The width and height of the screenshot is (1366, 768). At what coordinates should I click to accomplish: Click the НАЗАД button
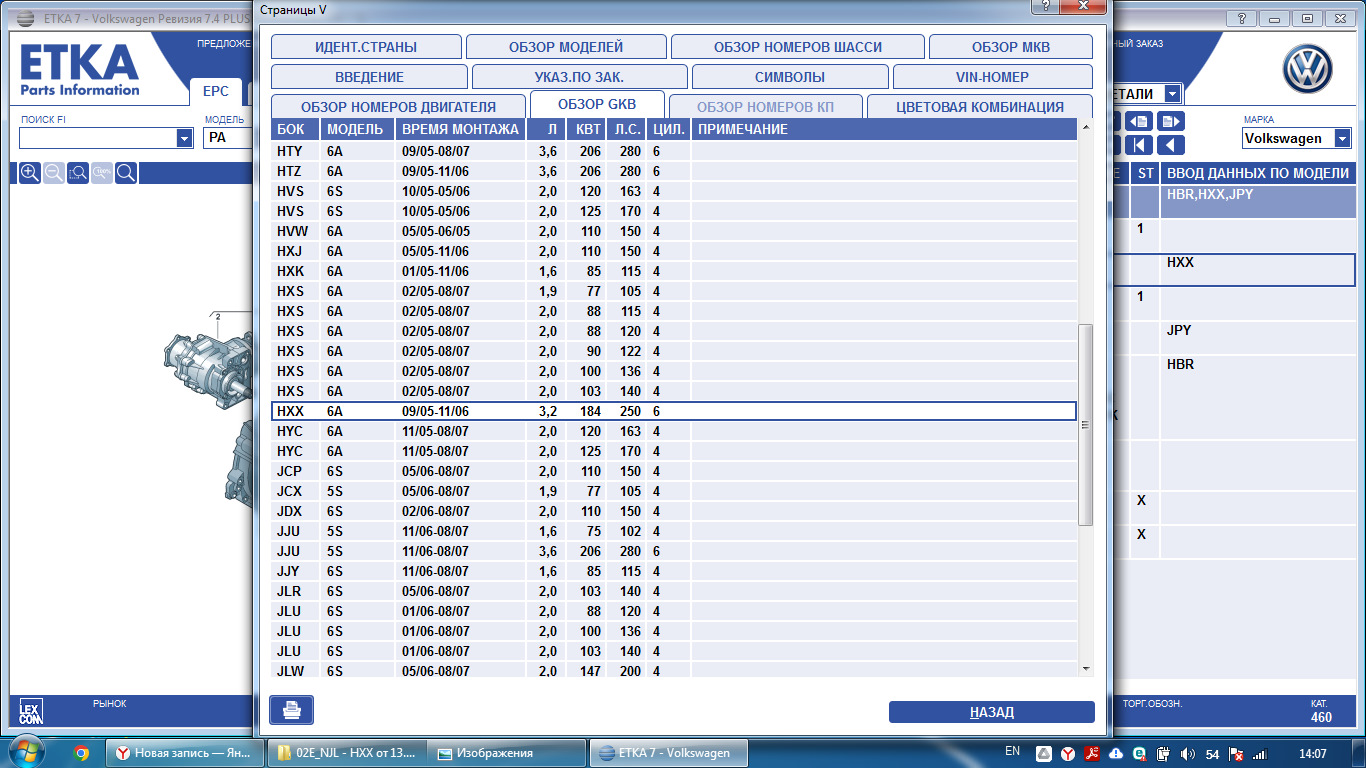coord(992,712)
